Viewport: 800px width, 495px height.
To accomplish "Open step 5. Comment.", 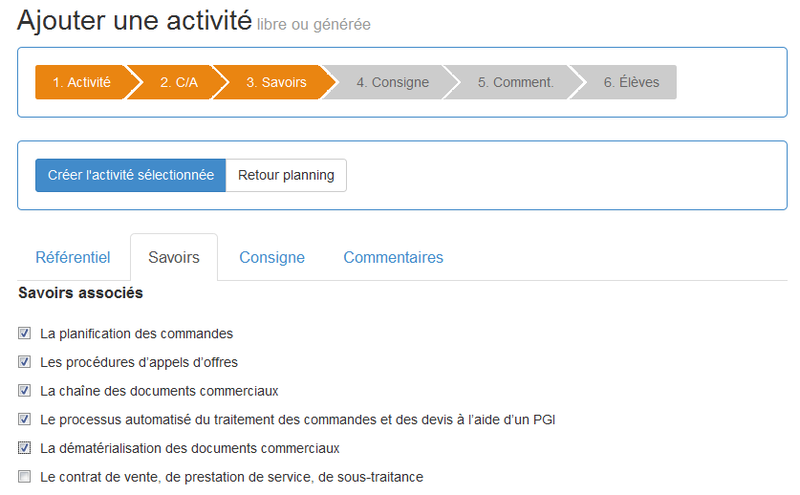I will [x=515, y=82].
